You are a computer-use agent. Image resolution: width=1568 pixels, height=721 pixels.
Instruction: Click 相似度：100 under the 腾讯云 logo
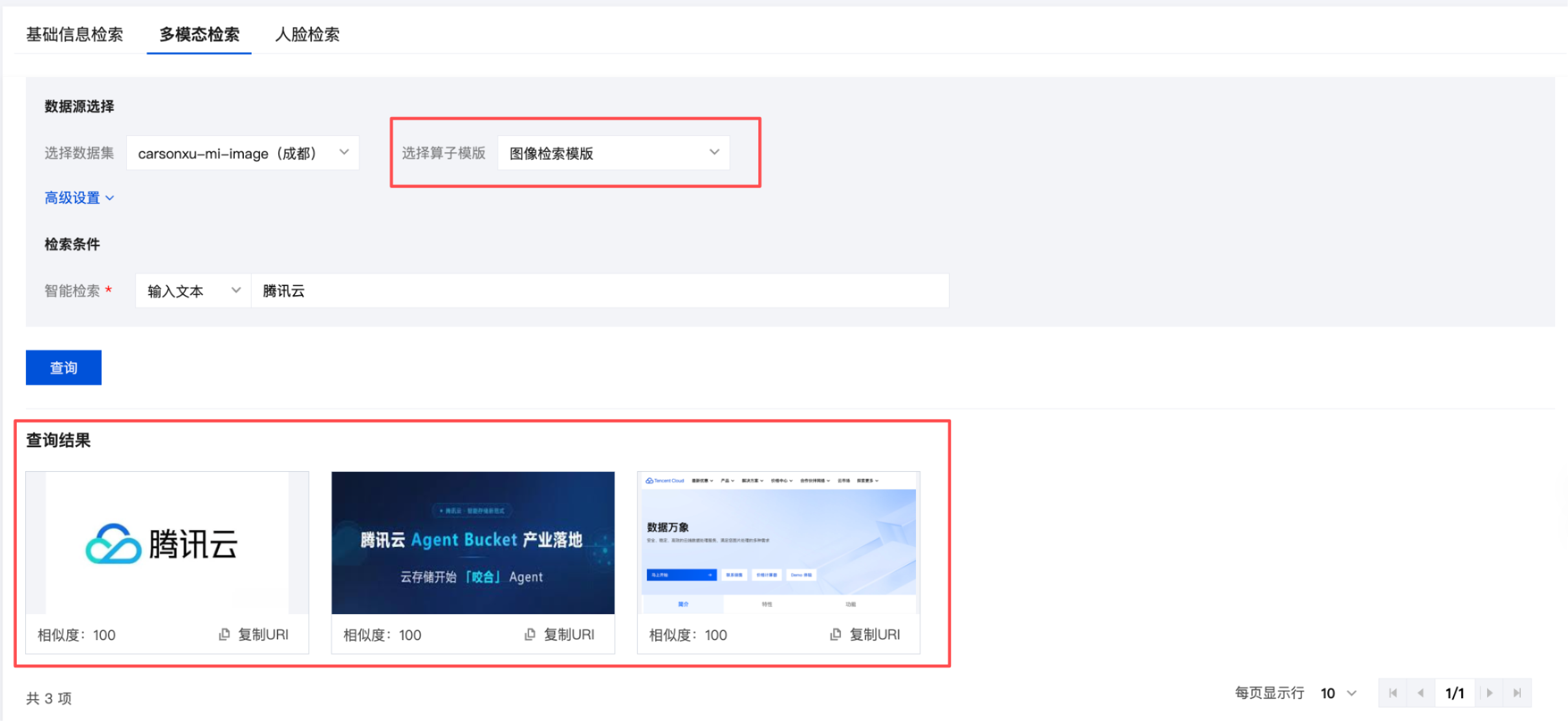click(76, 635)
